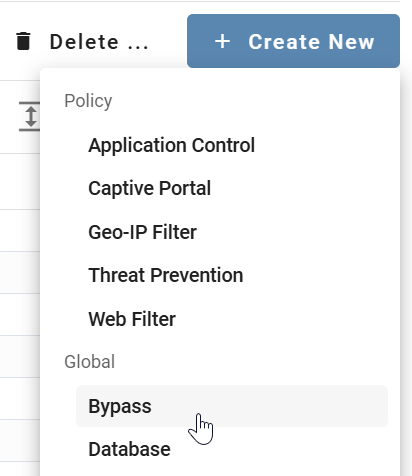
Task: Click the Create New button
Action: (x=293, y=41)
